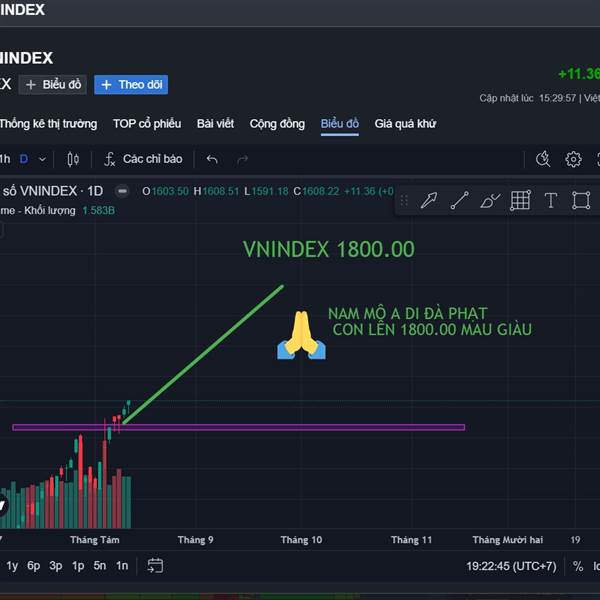Select the VNINDEX 1800.00 text annotation
600x600 pixels.
coord(329,249)
